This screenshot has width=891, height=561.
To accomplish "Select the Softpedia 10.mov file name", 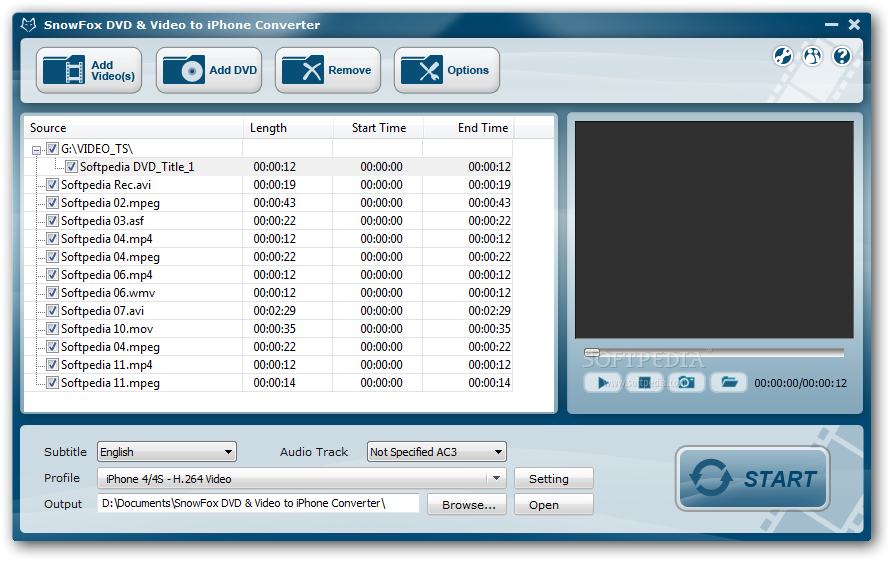I will [x=107, y=329].
